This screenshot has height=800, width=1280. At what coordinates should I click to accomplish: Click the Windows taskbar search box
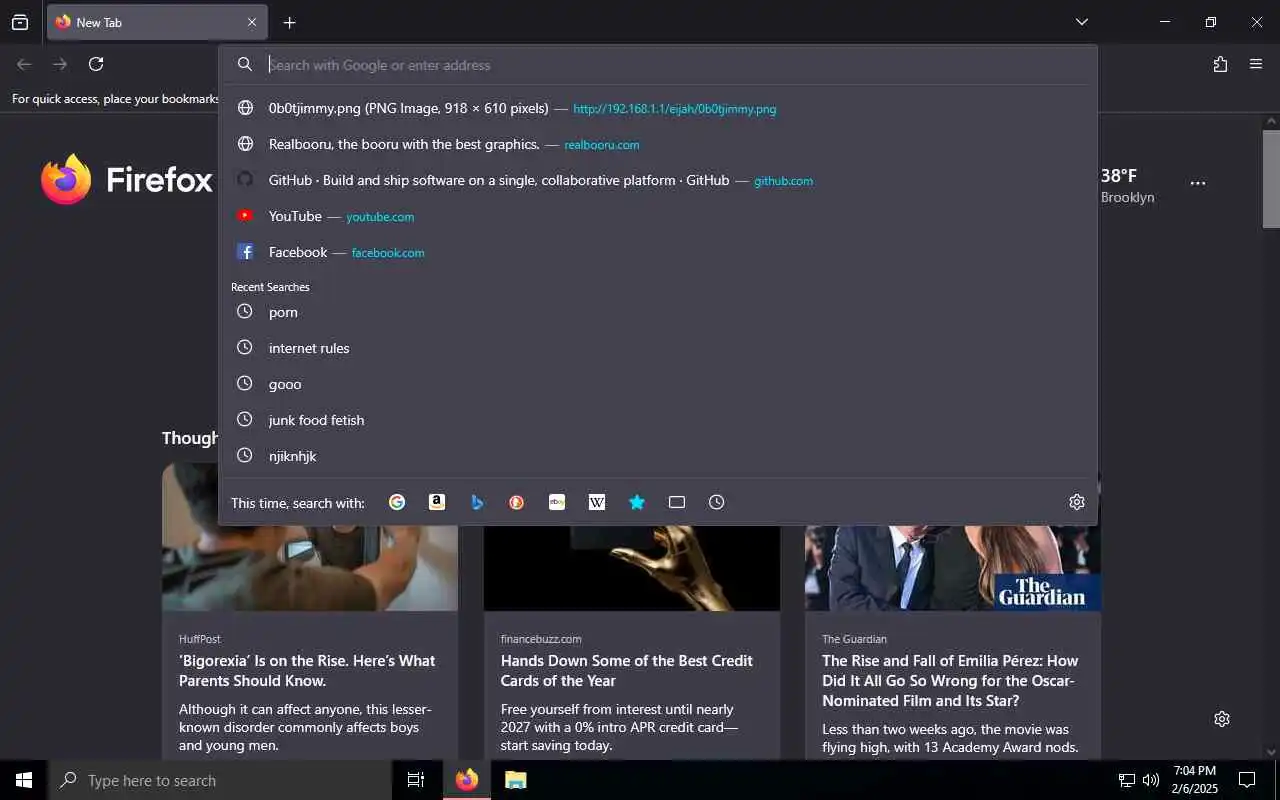coord(220,780)
